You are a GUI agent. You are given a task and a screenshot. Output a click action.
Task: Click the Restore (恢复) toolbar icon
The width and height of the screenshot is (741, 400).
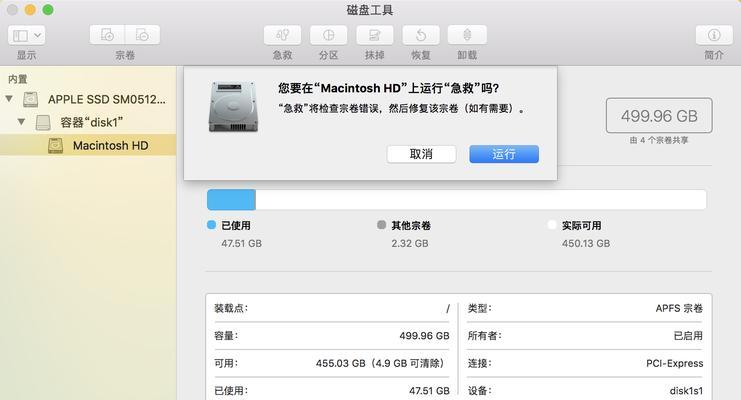point(421,35)
